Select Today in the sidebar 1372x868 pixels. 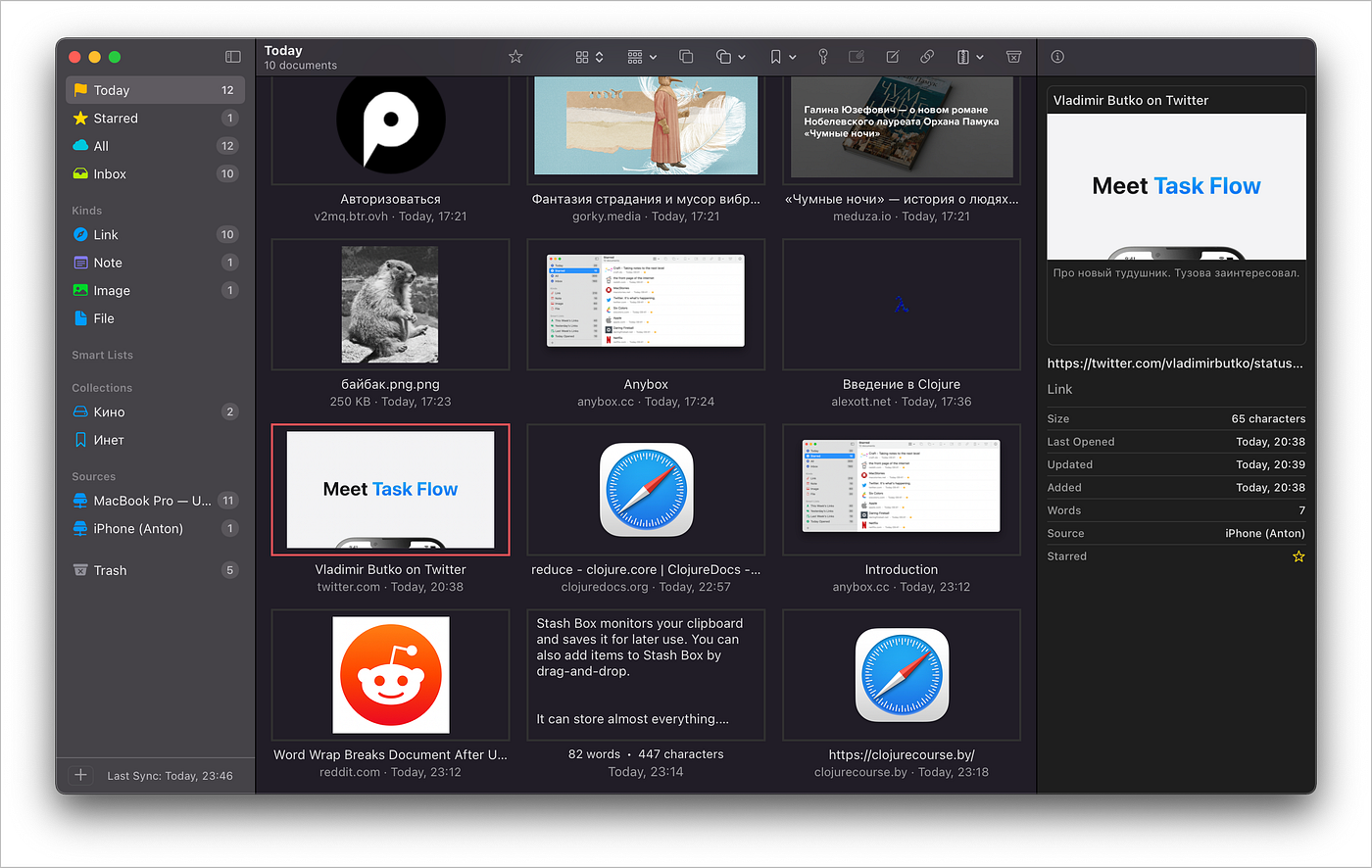tap(155, 90)
